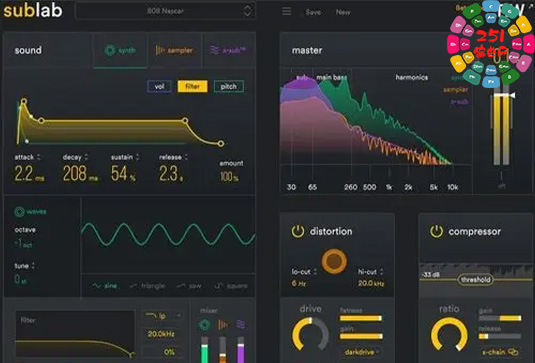Click the distortion orange center knob
Screen dimensions: 535x363
(x=334, y=261)
